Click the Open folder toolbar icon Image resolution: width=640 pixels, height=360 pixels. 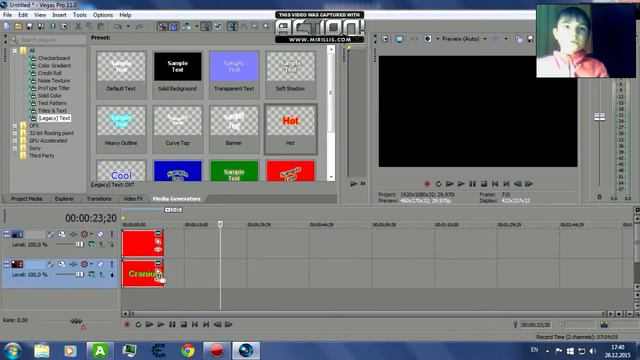pos(18,27)
